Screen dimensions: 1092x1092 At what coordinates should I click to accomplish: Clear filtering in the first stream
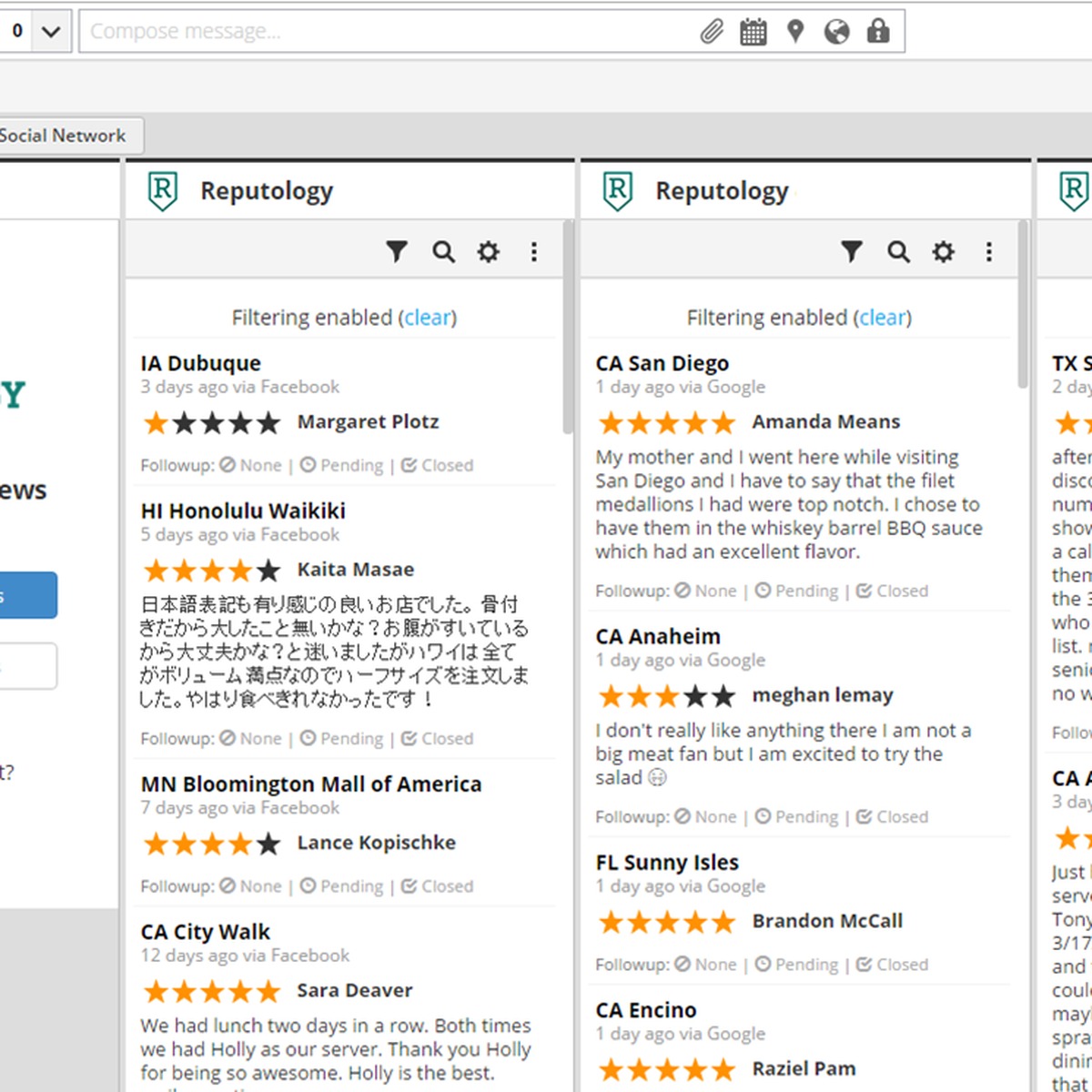[428, 318]
